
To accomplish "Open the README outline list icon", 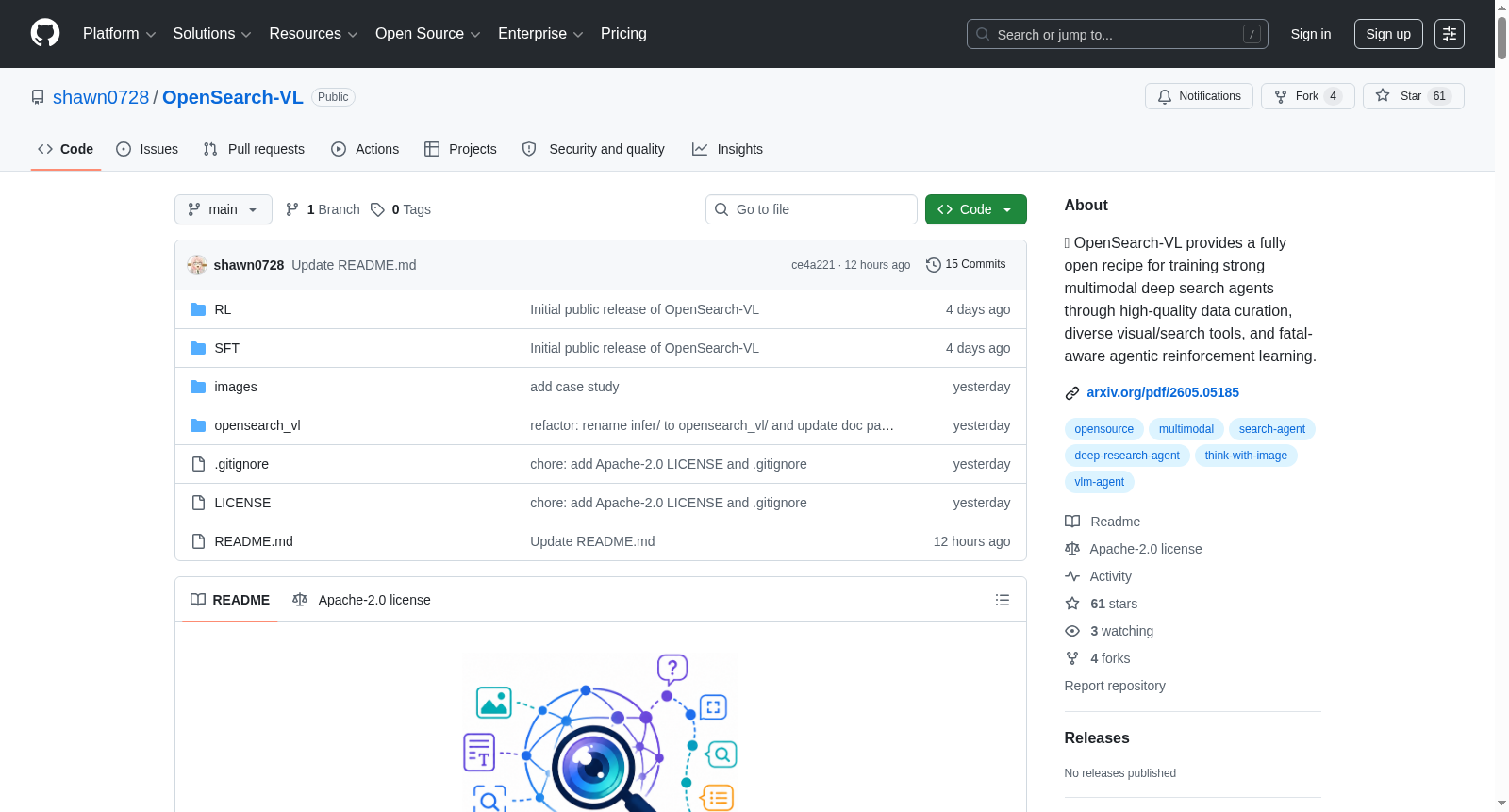I will [x=1003, y=600].
